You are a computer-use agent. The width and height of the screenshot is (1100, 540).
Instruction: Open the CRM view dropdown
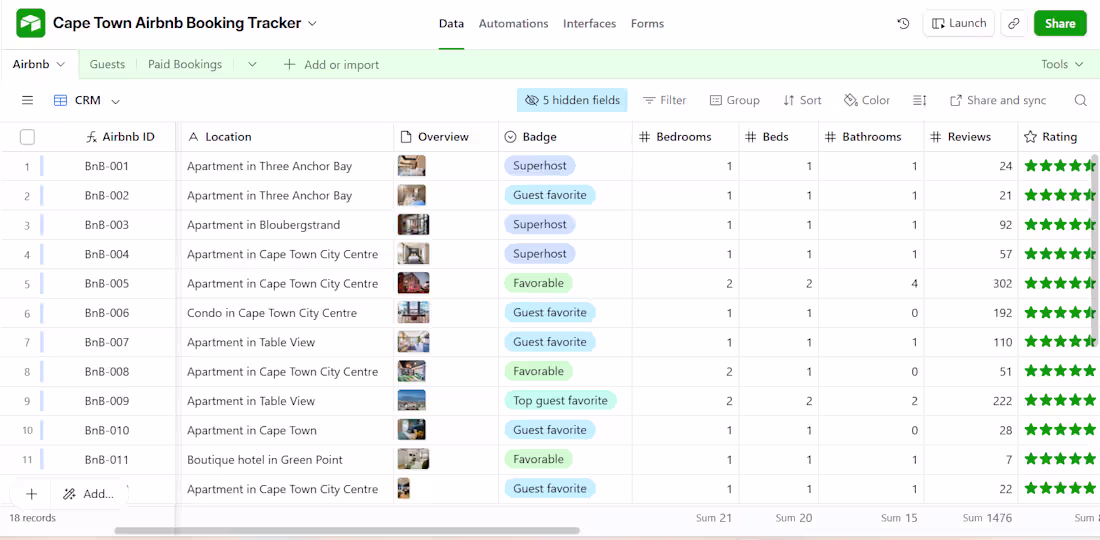(116, 101)
